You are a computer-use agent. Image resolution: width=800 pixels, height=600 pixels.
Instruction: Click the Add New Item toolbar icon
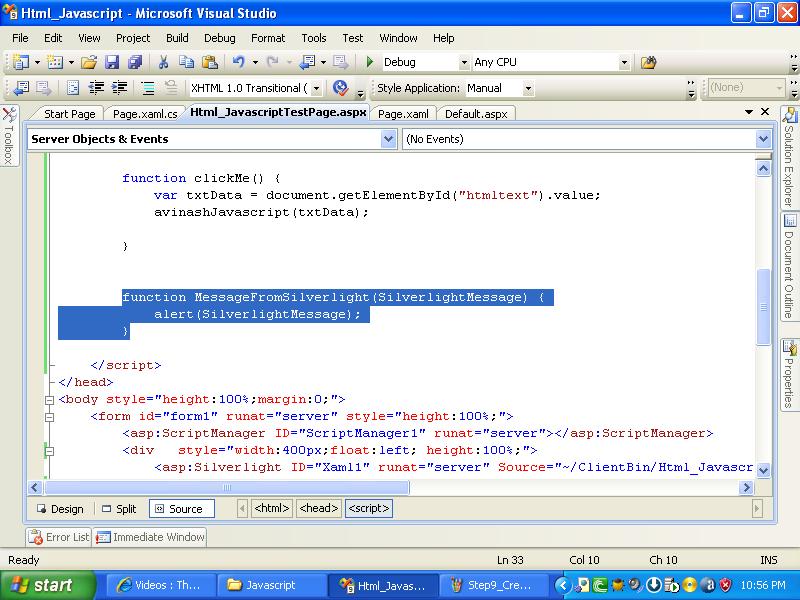[x=55, y=62]
